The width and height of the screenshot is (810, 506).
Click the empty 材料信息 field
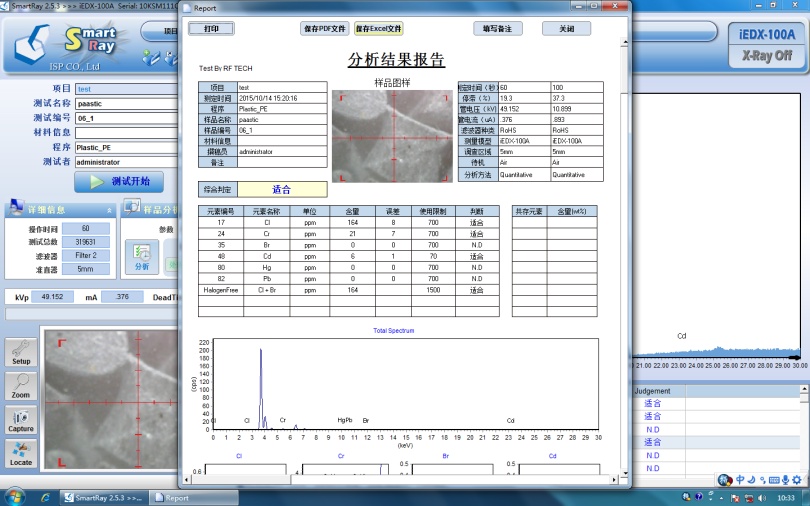[127, 133]
